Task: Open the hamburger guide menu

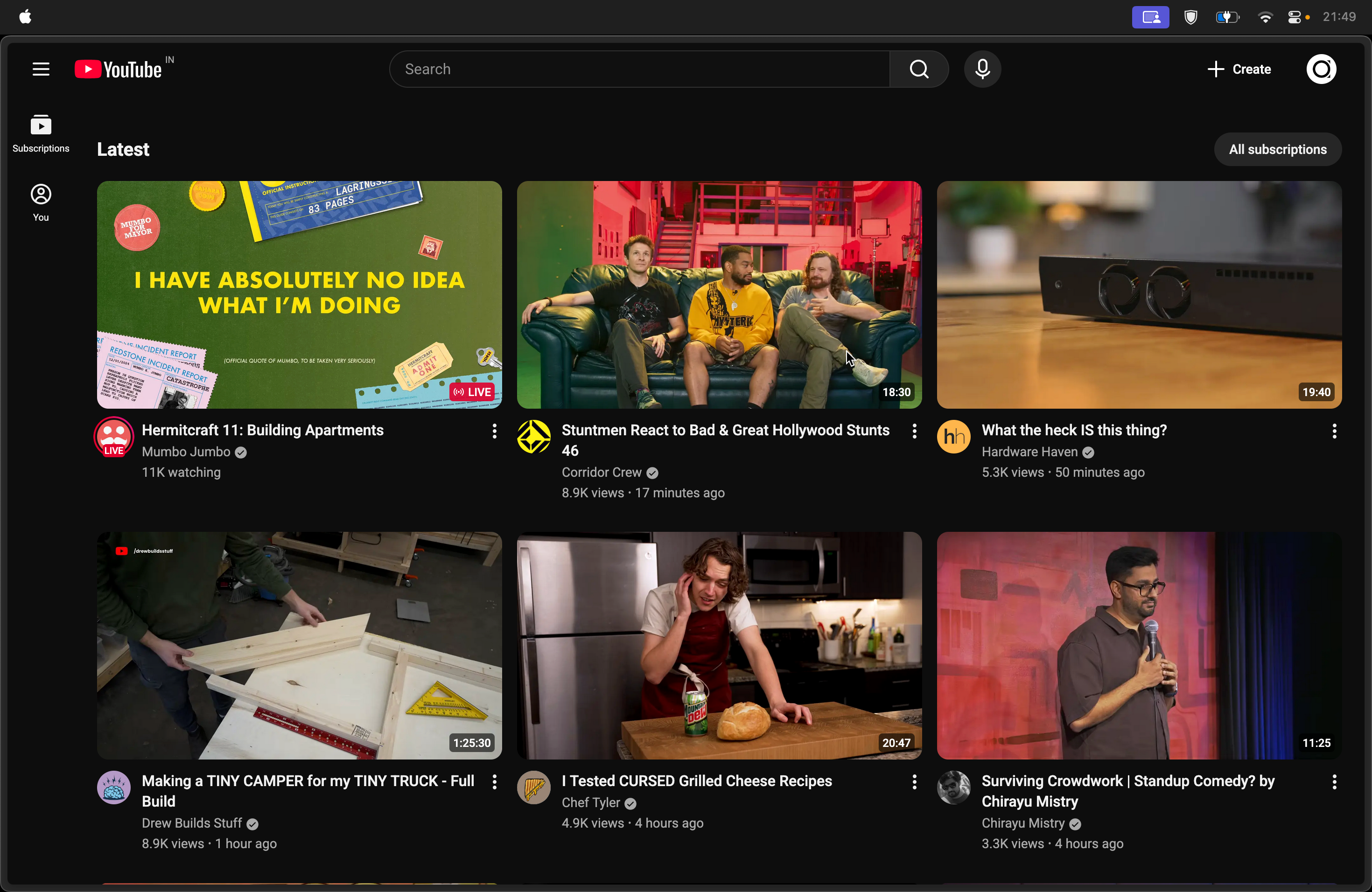Action: (x=40, y=69)
